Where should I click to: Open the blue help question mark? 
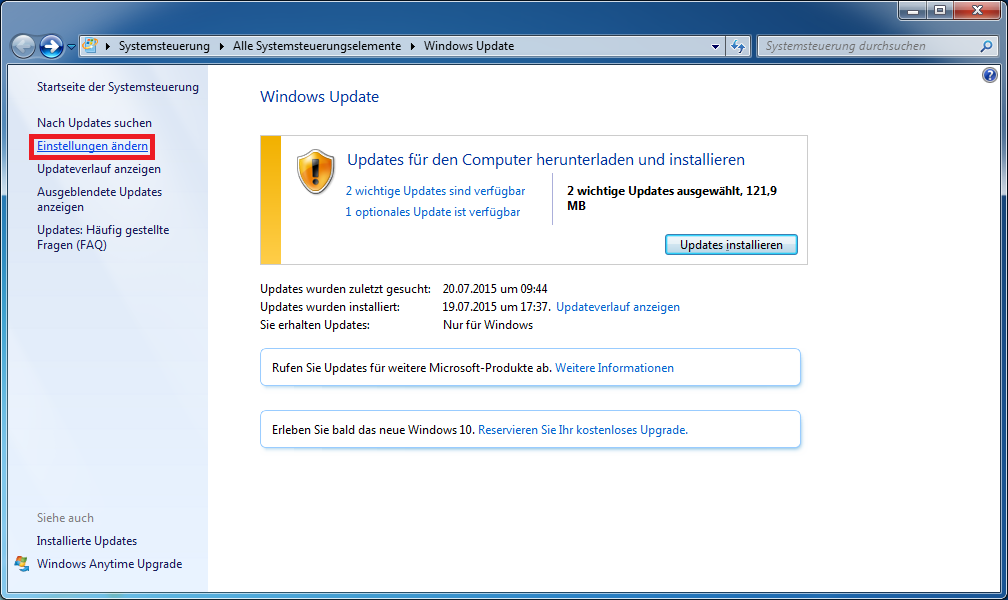tap(989, 75)
